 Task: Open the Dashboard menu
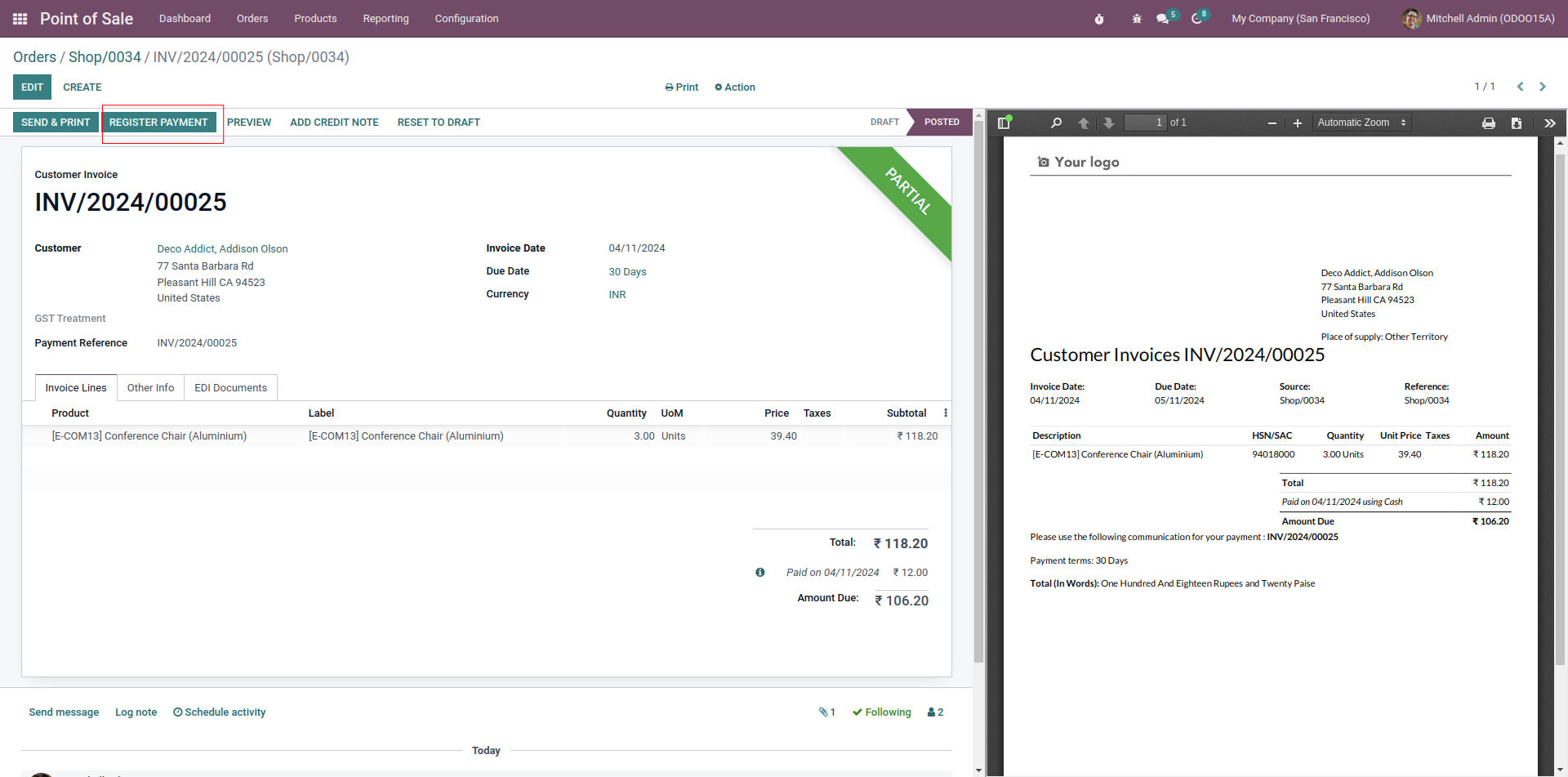click(185, 19)
